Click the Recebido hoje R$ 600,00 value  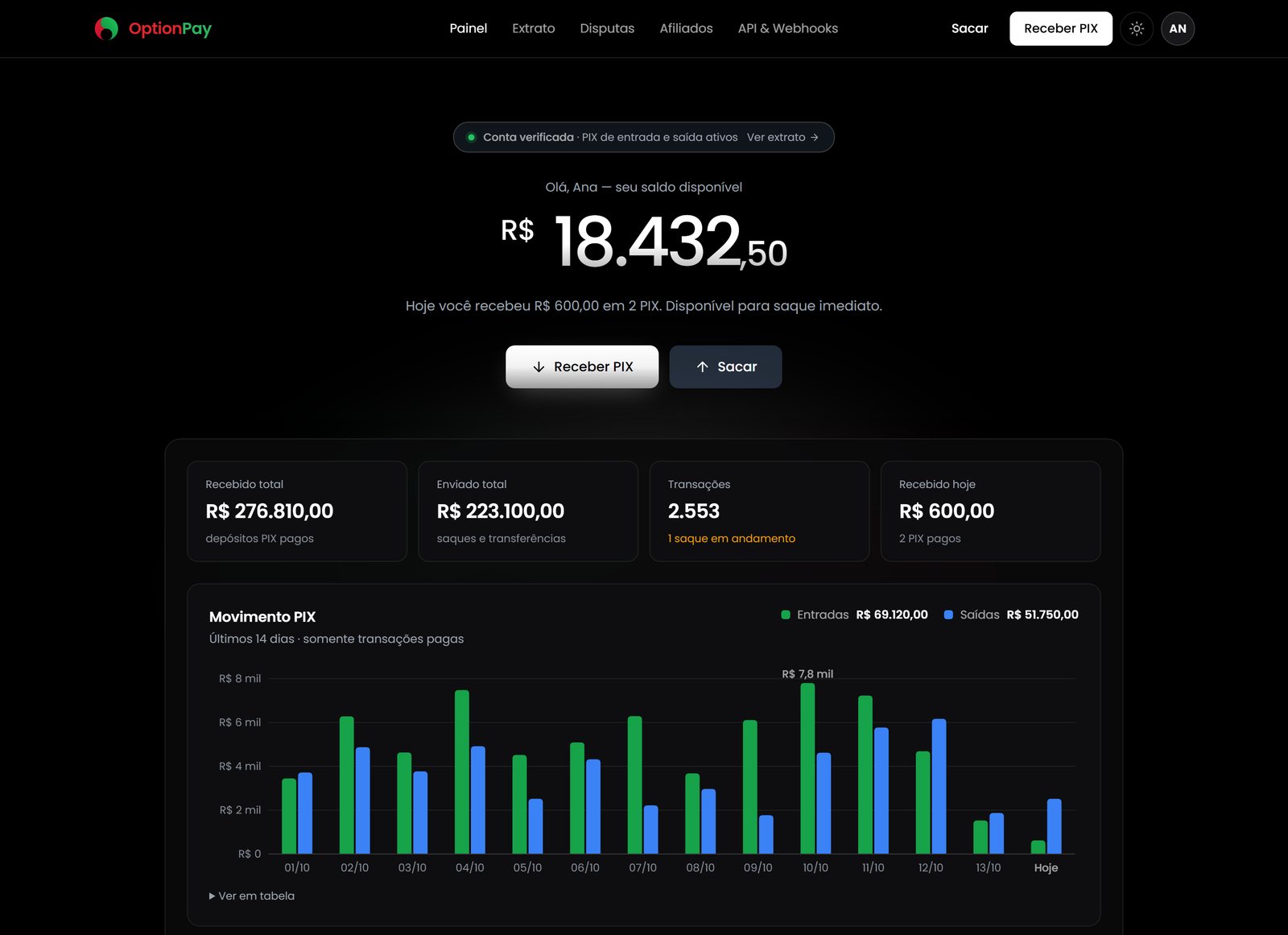(x=947, y=511)
